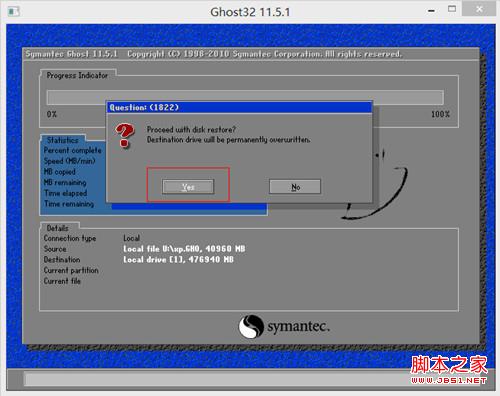Click No to cancel disk restore
500x396 pixels.
[x=295, y=187]
